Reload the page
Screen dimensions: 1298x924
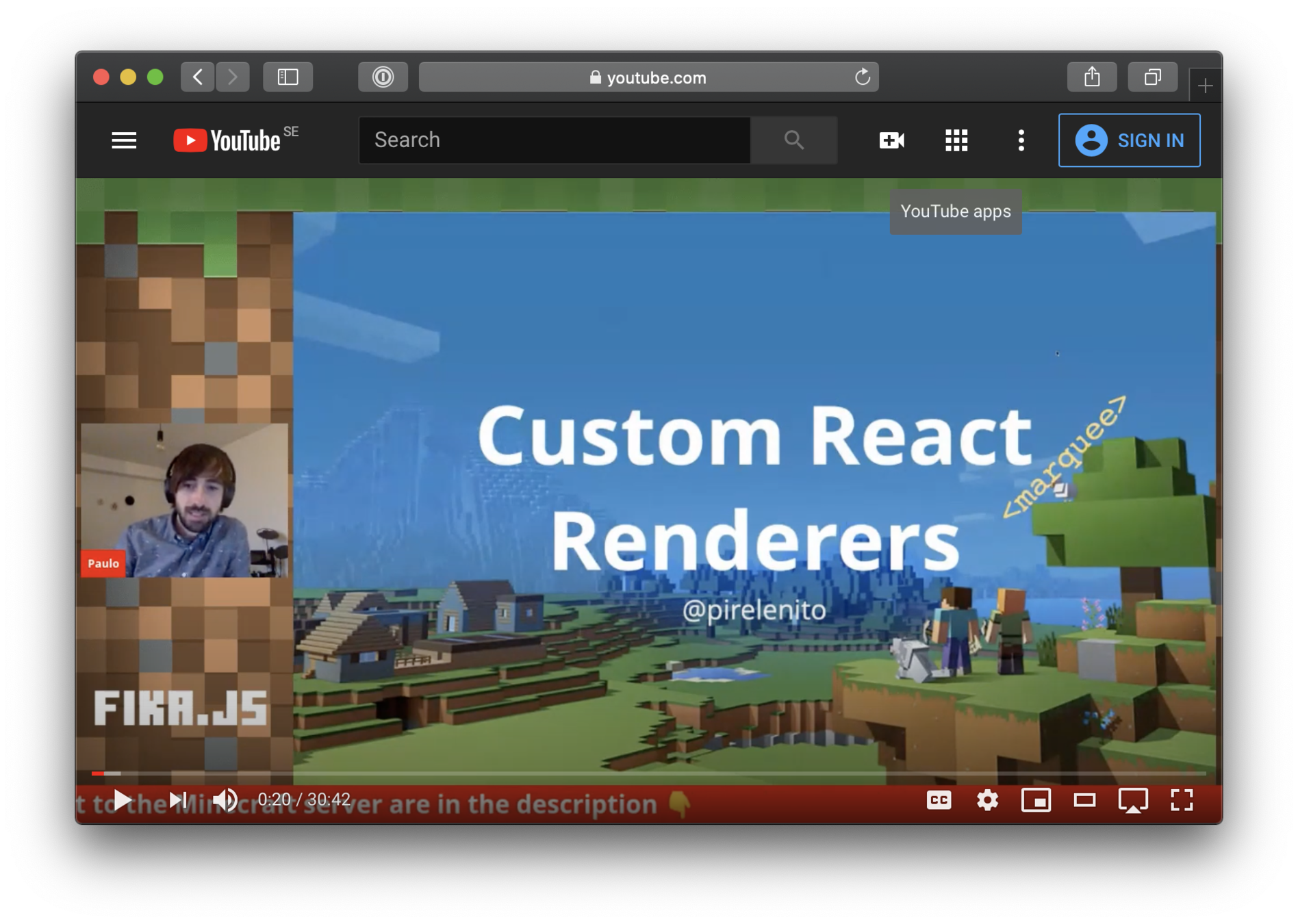point(863,77)
